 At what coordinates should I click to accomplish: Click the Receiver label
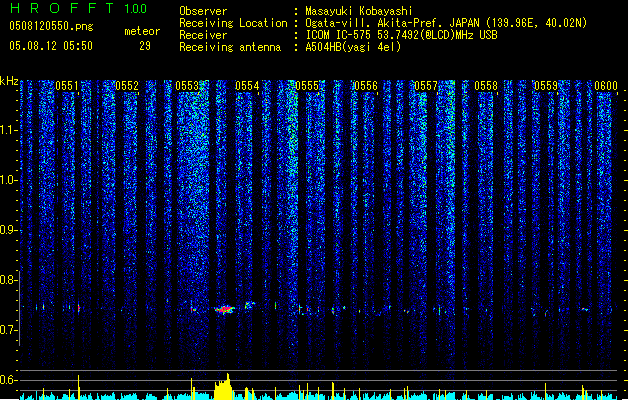(x=203, y=35)
